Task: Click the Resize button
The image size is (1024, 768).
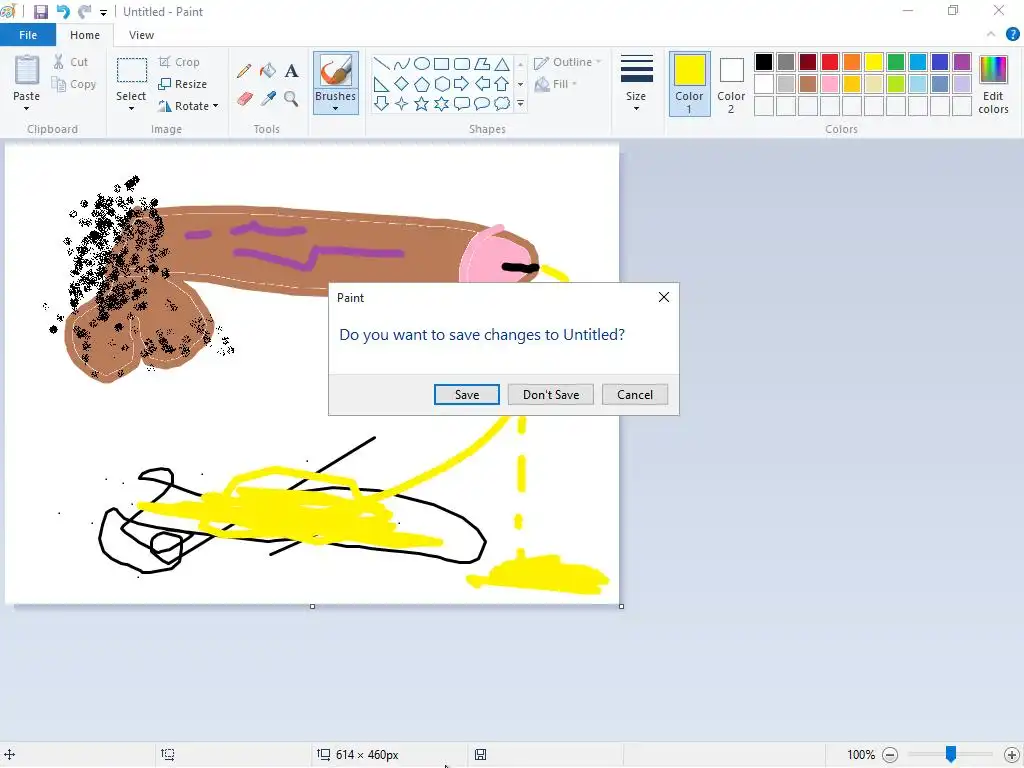Action: [183, 84]
